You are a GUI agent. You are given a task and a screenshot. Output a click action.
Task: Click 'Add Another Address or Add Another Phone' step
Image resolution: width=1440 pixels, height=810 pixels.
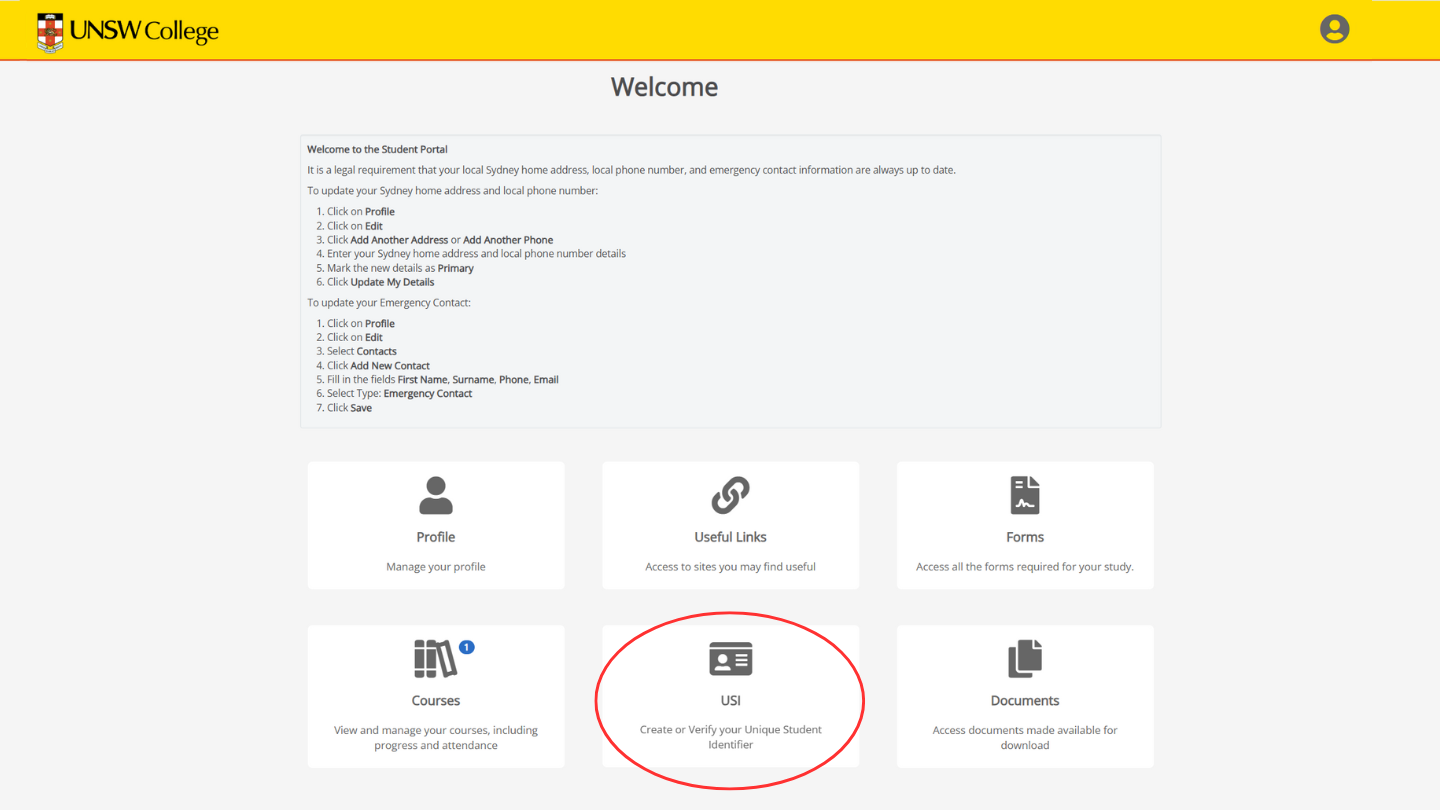click(x=440, y=240)
